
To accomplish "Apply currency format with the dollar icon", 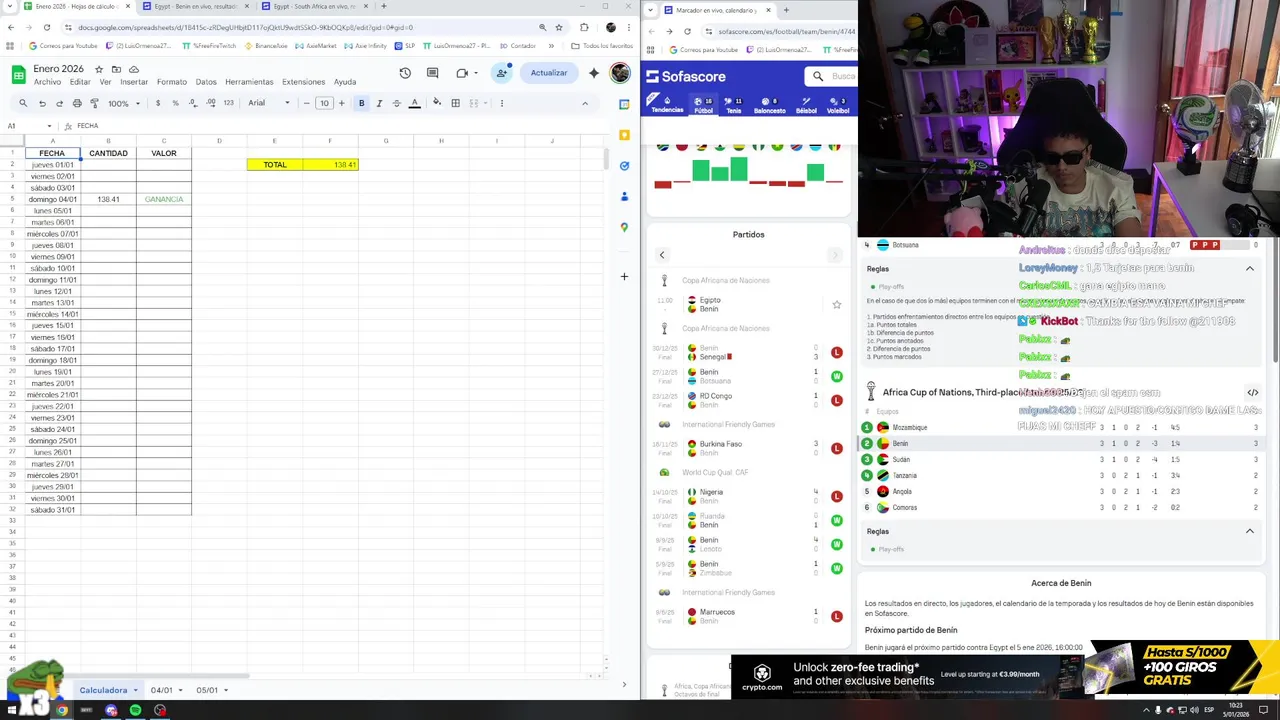I will pos(158,103).
